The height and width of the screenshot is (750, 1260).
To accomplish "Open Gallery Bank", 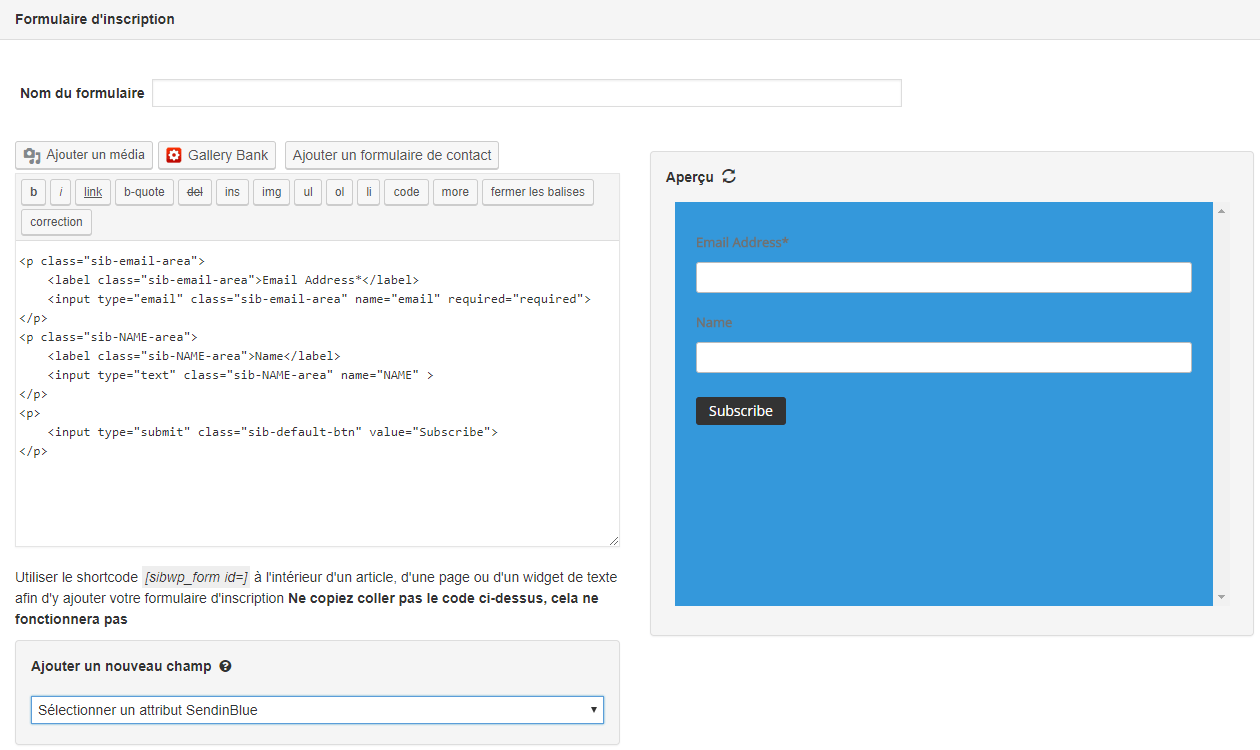I will pos(217,155).
